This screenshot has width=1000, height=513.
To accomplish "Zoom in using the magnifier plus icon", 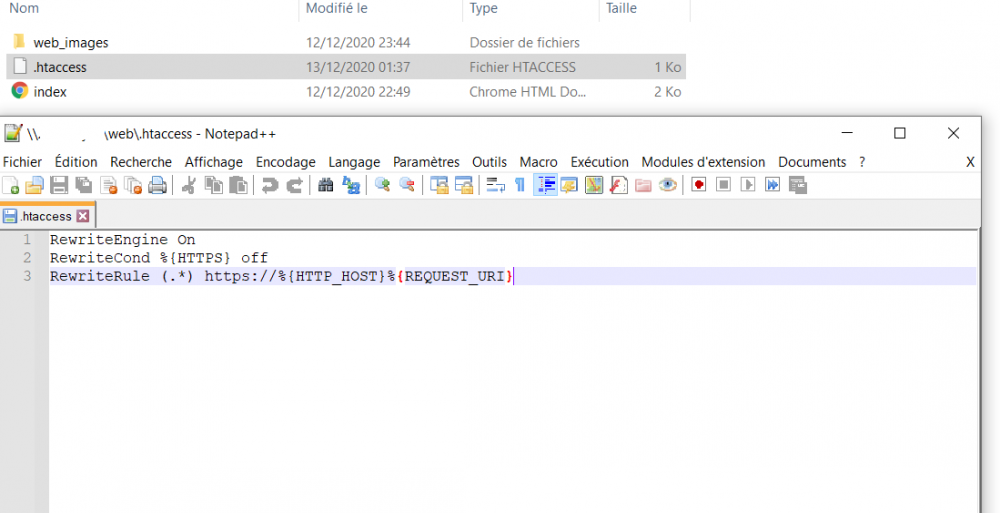I will point(382,186).
